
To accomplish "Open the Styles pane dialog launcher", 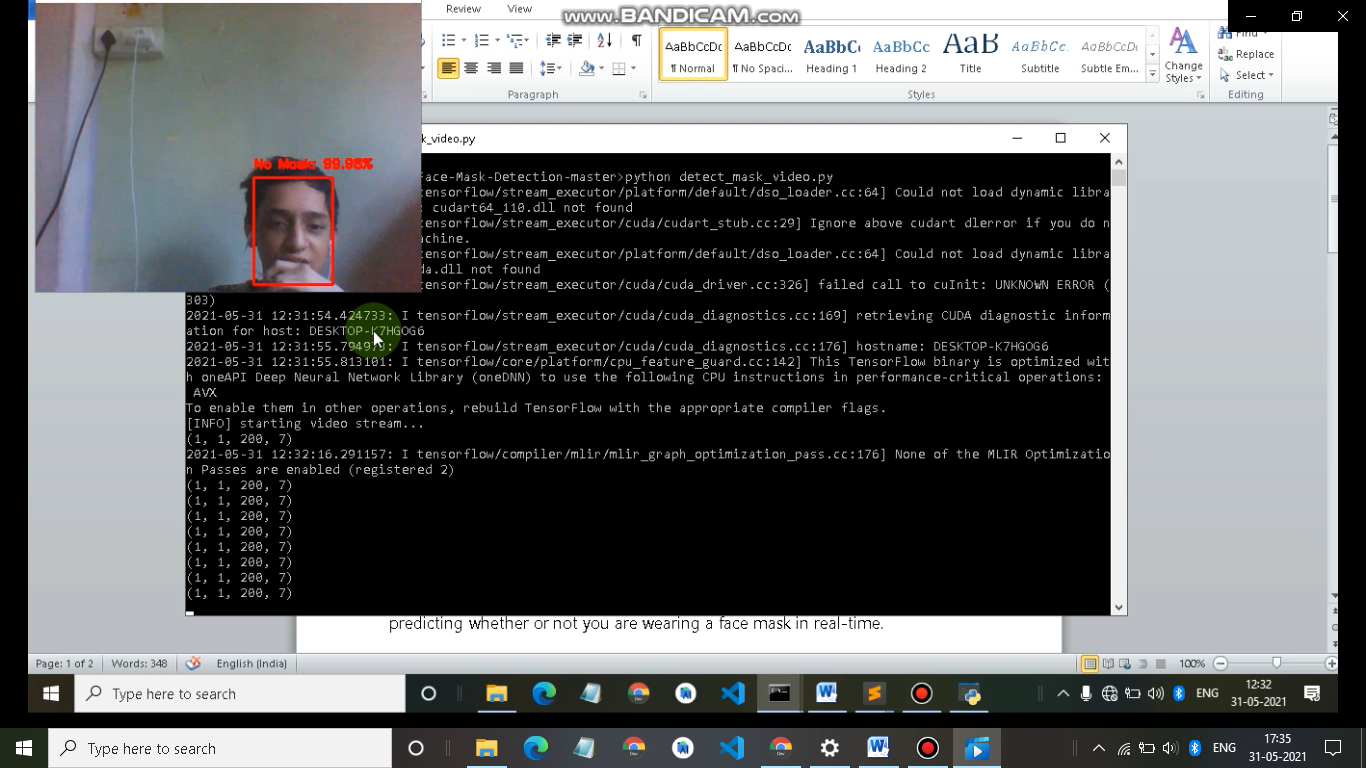I will 1200,95.
